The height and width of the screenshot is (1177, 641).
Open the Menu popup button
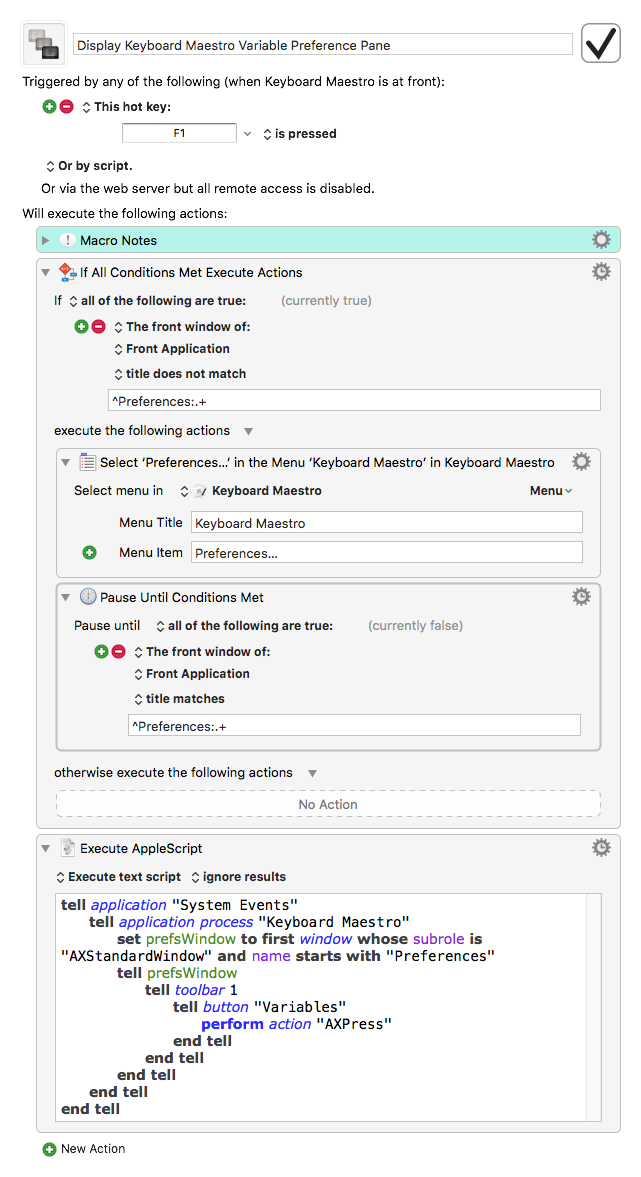click(x=551, y=491)
